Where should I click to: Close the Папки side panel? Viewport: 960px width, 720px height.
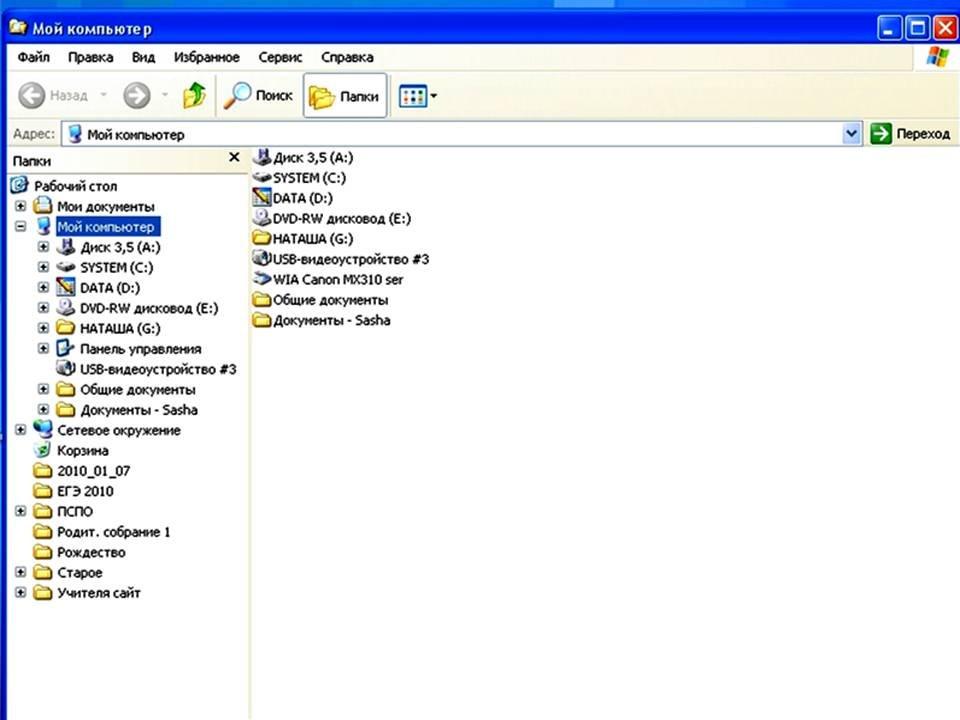click(x=234, y=158)
